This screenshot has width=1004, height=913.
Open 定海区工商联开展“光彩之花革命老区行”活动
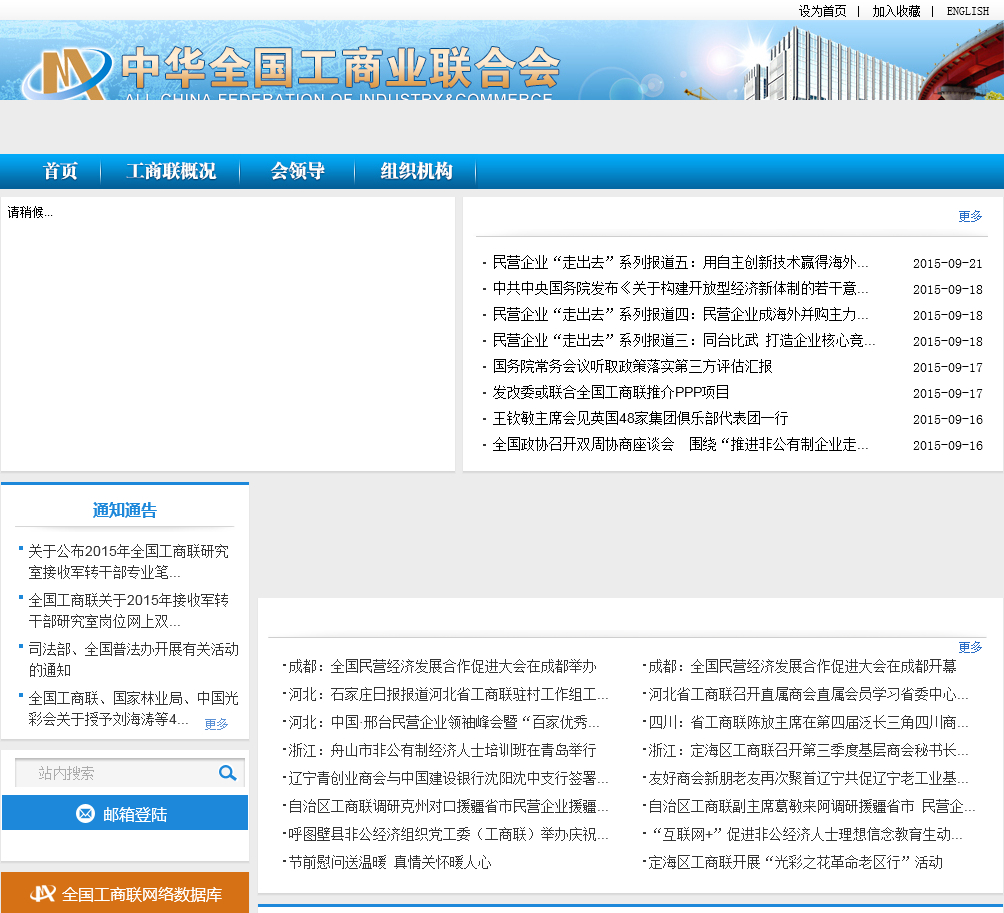tap(795, 862)
